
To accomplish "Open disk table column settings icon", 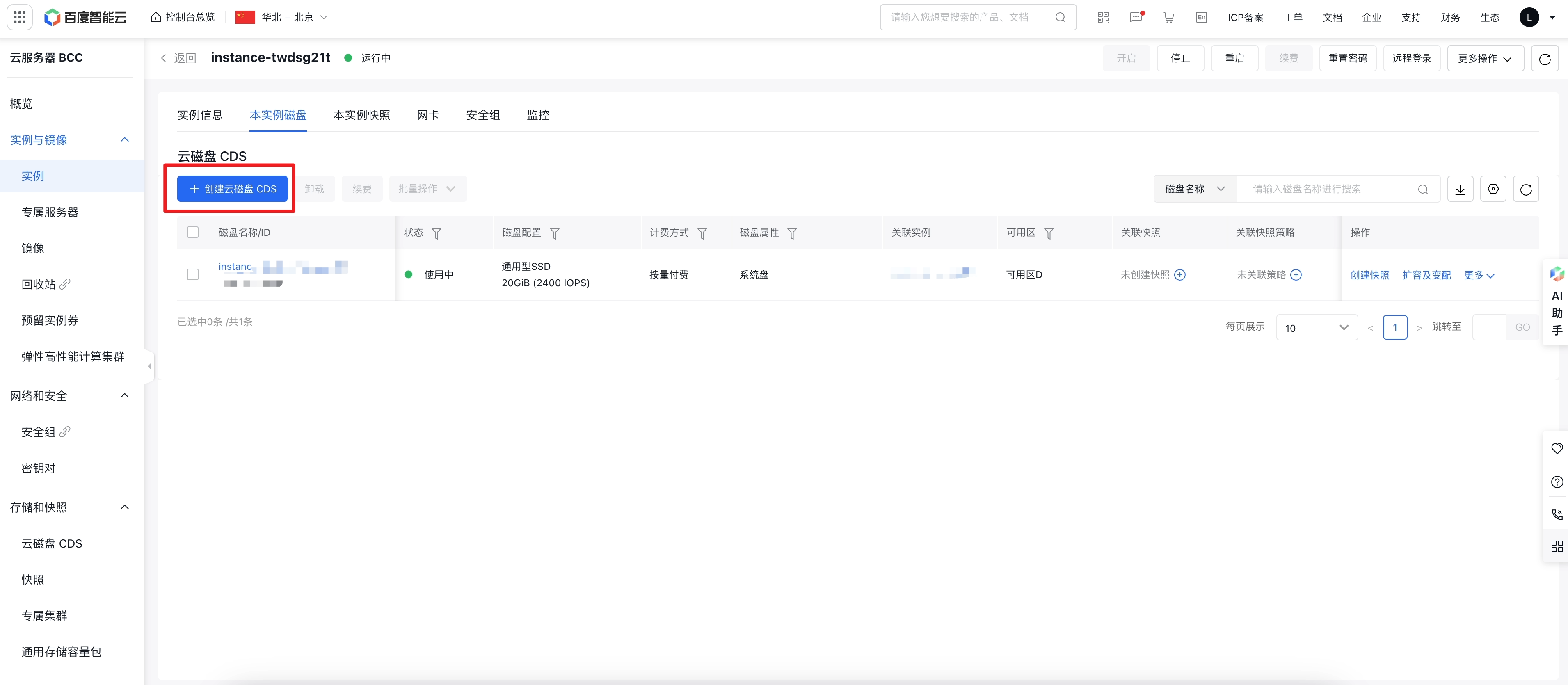I will 1493,189.
